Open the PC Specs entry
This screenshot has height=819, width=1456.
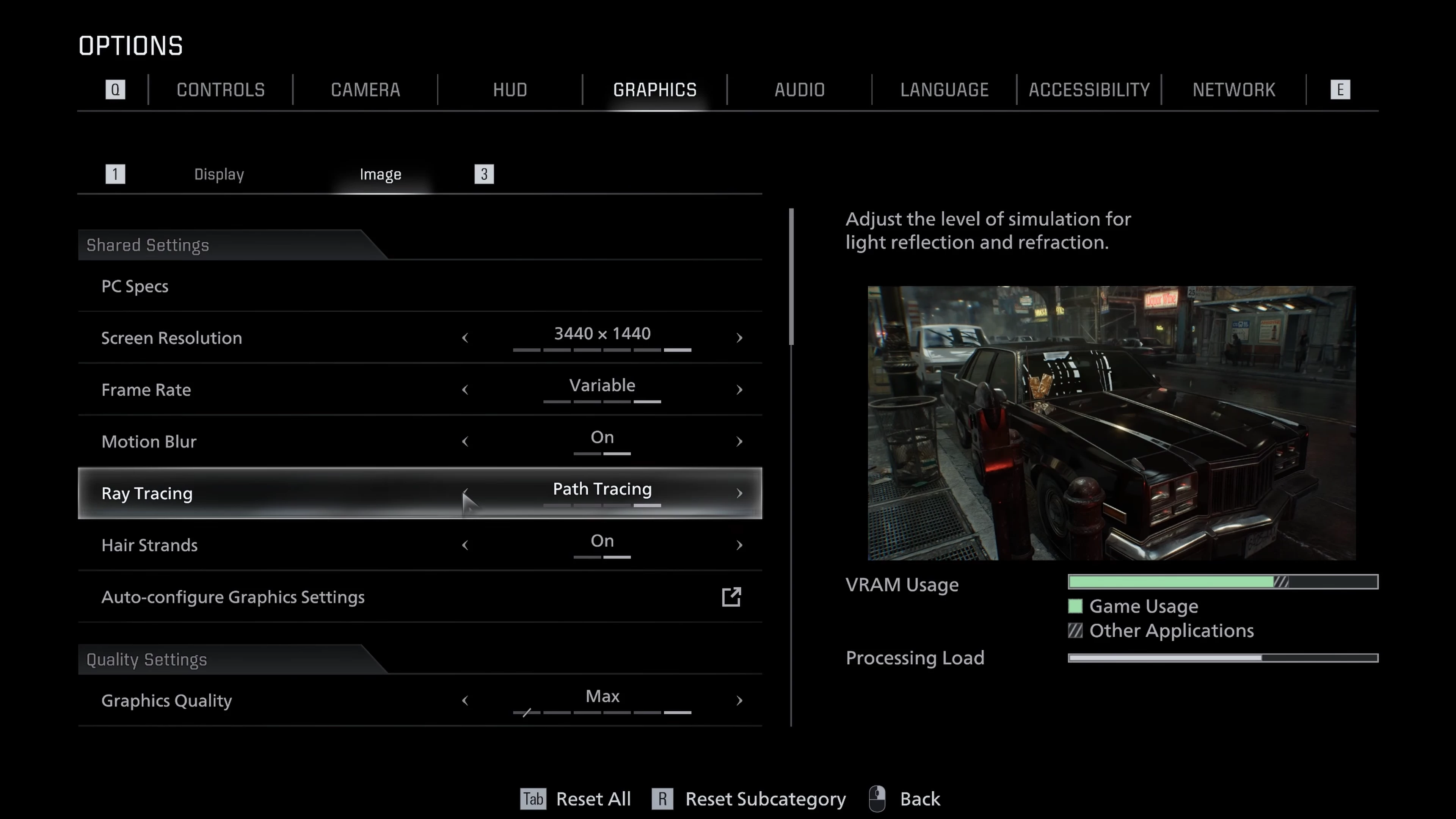point(135,287)
